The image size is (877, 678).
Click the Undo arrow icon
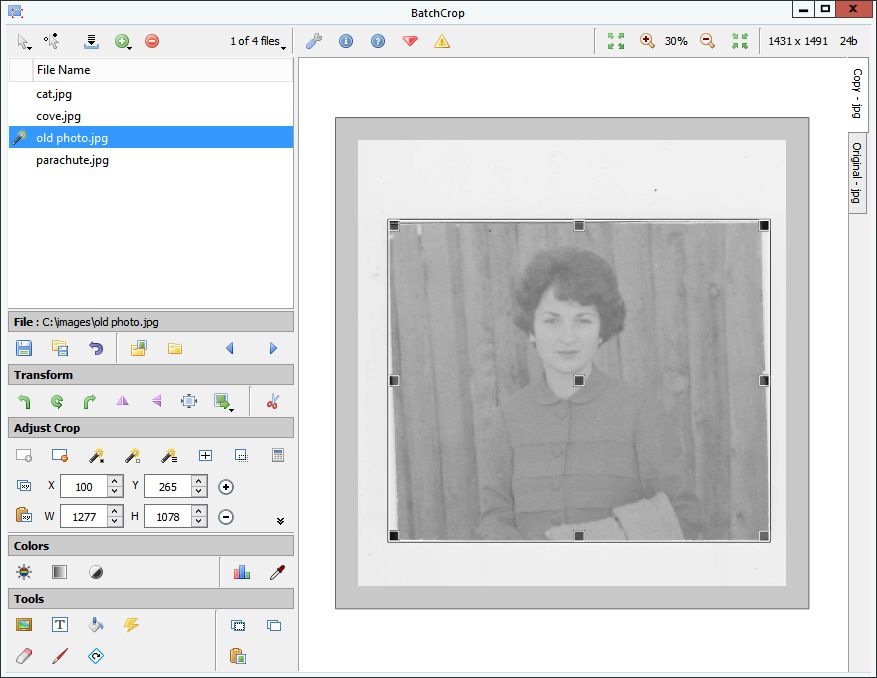click(x=96, y=348)
